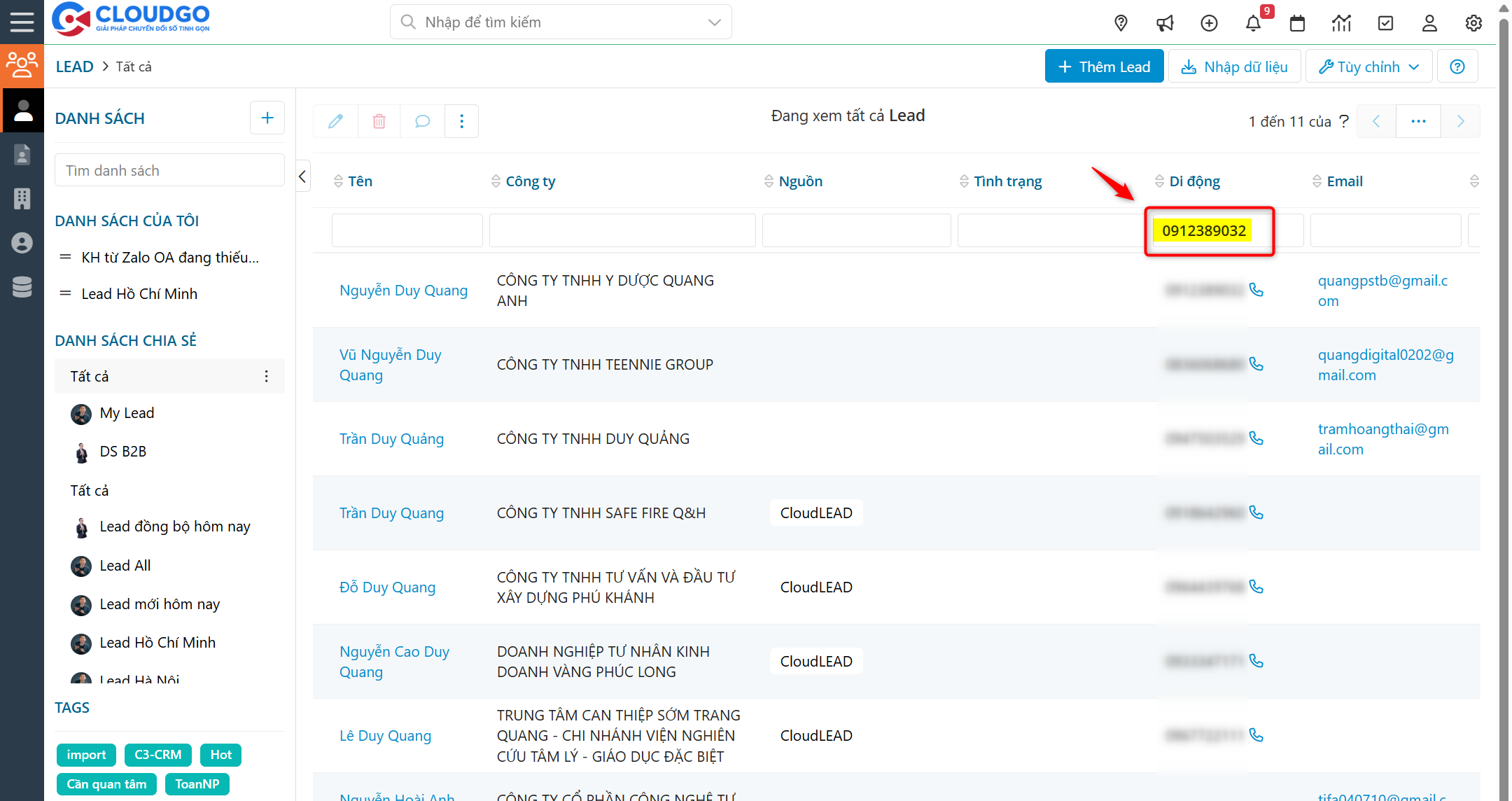Open the Tùy chỉnh dropdown
1512x801 pixels.
tap(1368, 66)
